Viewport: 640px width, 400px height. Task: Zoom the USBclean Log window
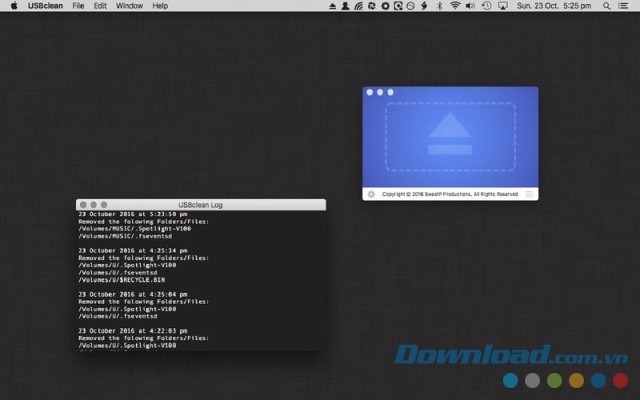point(104,204)
